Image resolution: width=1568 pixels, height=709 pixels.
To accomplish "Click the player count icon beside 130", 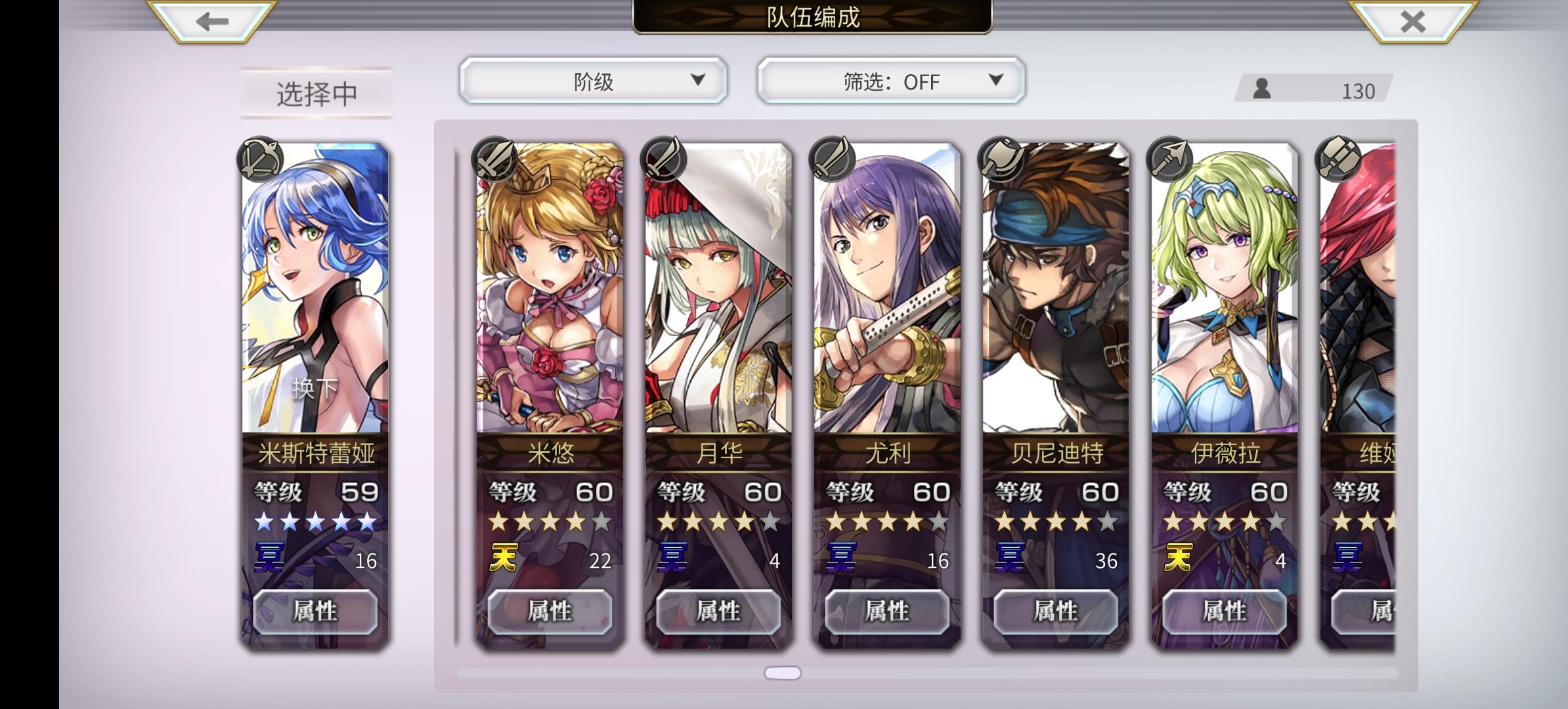I will [x=1261, y=89].
